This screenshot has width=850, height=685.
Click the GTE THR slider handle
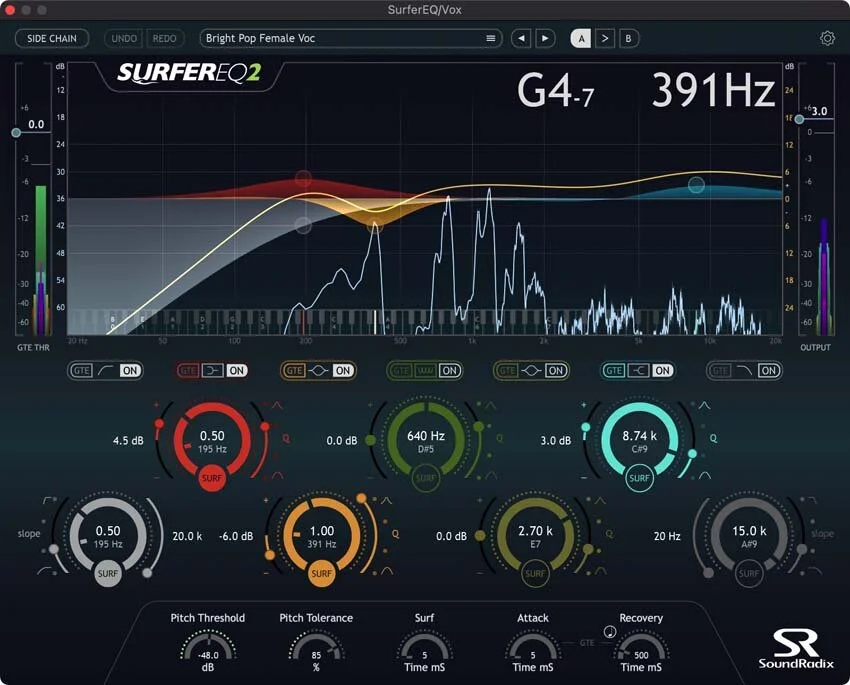coord(16,132)
